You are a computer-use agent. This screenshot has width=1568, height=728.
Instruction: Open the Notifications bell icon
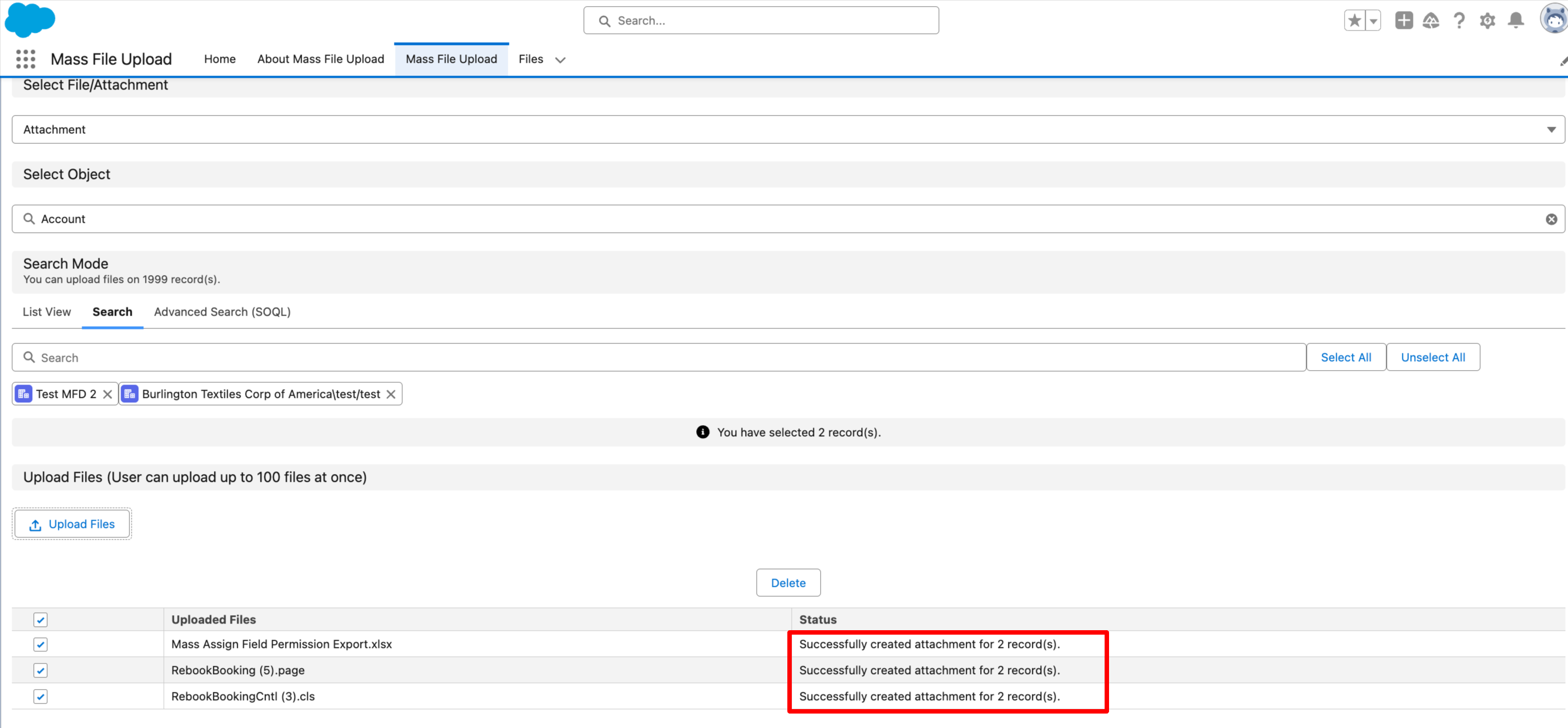coord(1516,21)
